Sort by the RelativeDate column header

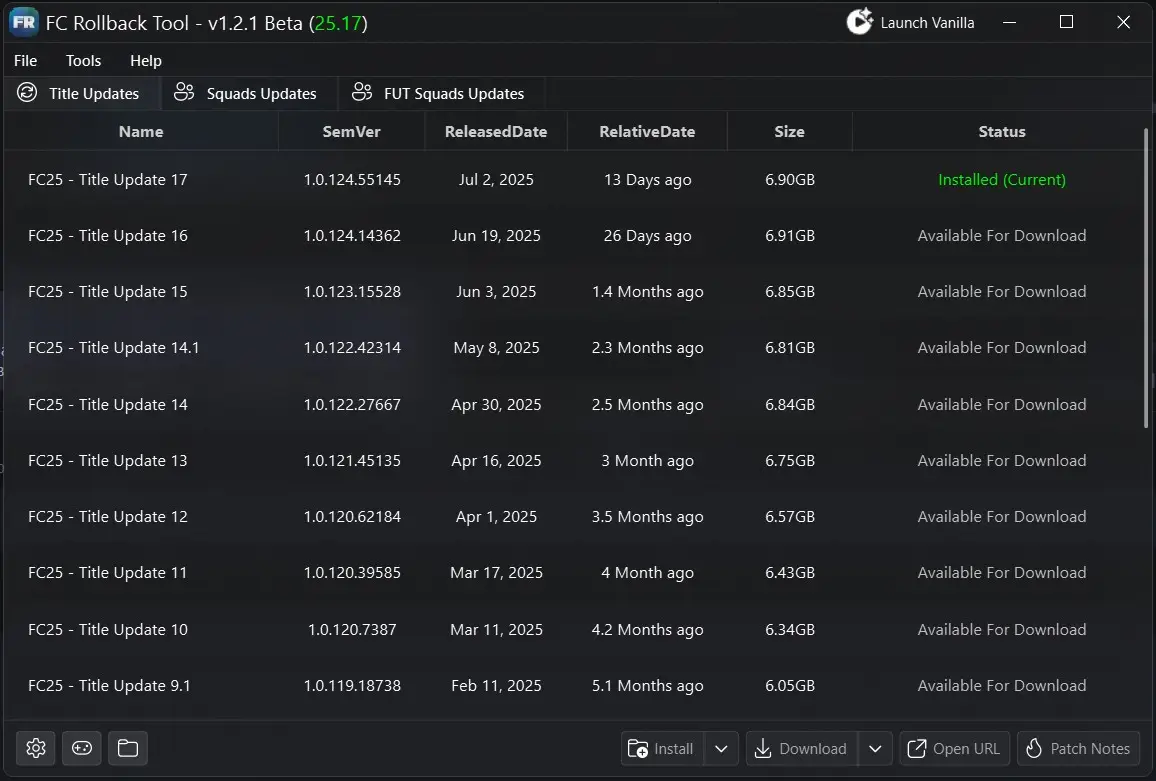pyautogui.click(x=647, y=131)
